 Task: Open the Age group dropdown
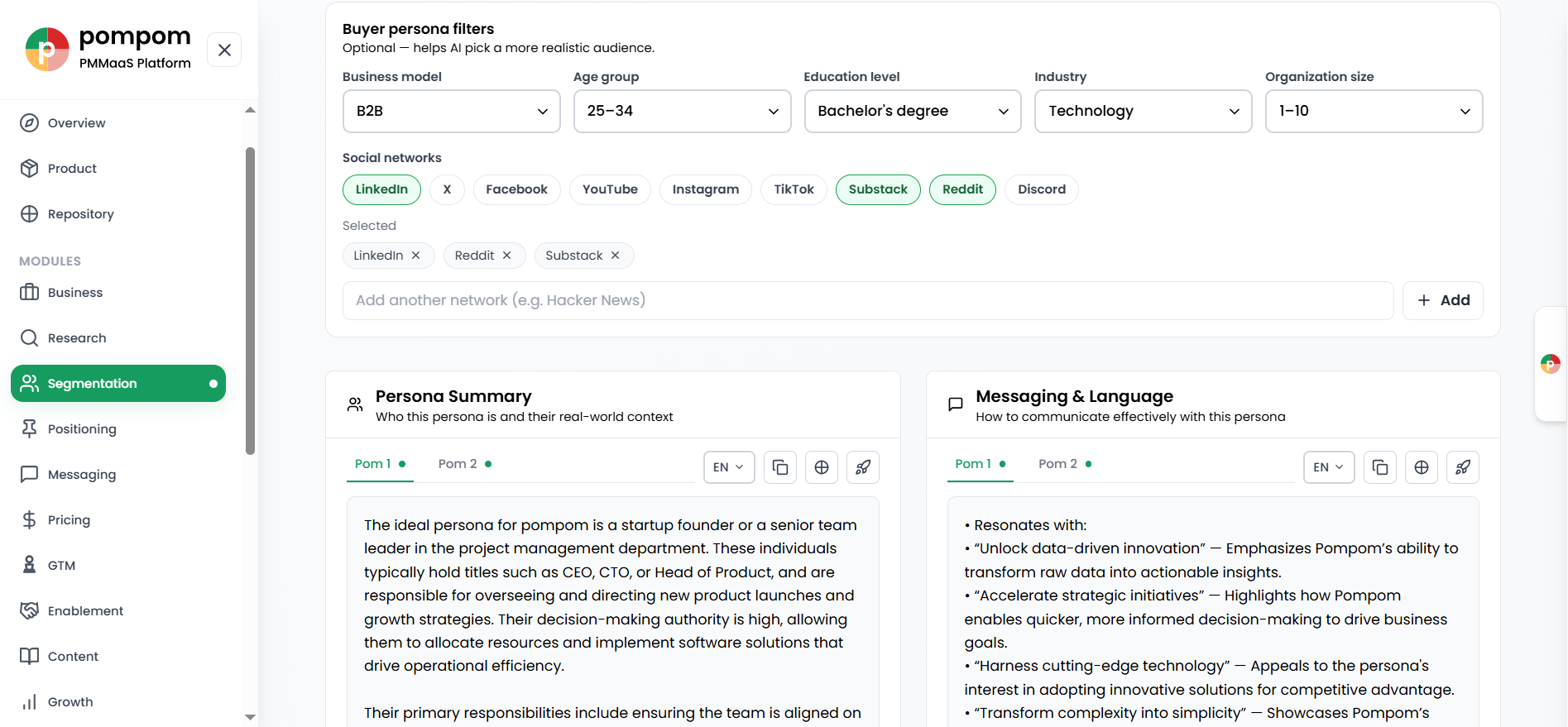pos(683,111)
